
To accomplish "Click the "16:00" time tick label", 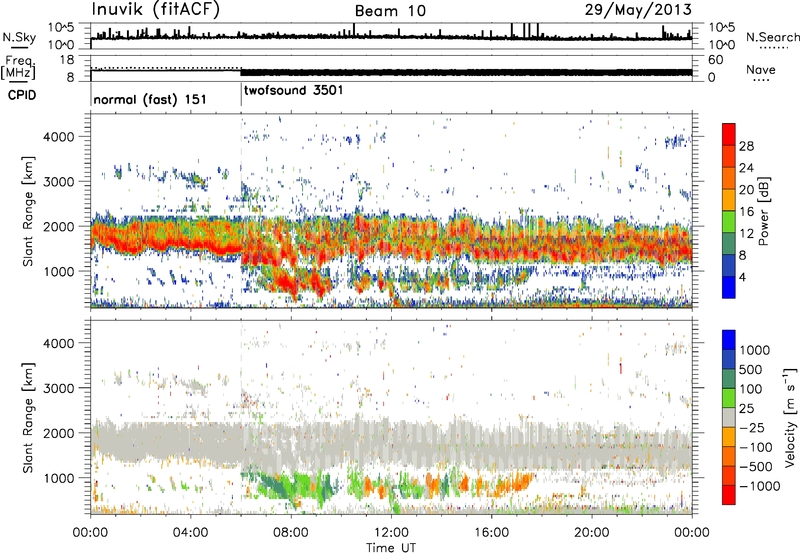I will point(491,533).
